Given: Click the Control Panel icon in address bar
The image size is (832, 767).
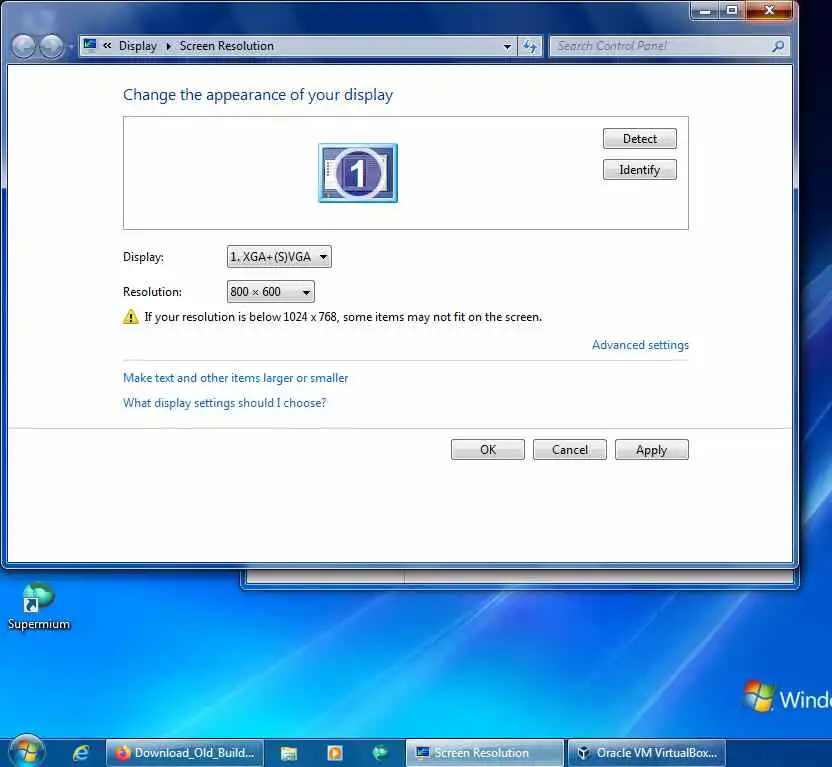Looking at the screenshot, I should (x=90, y=45).
